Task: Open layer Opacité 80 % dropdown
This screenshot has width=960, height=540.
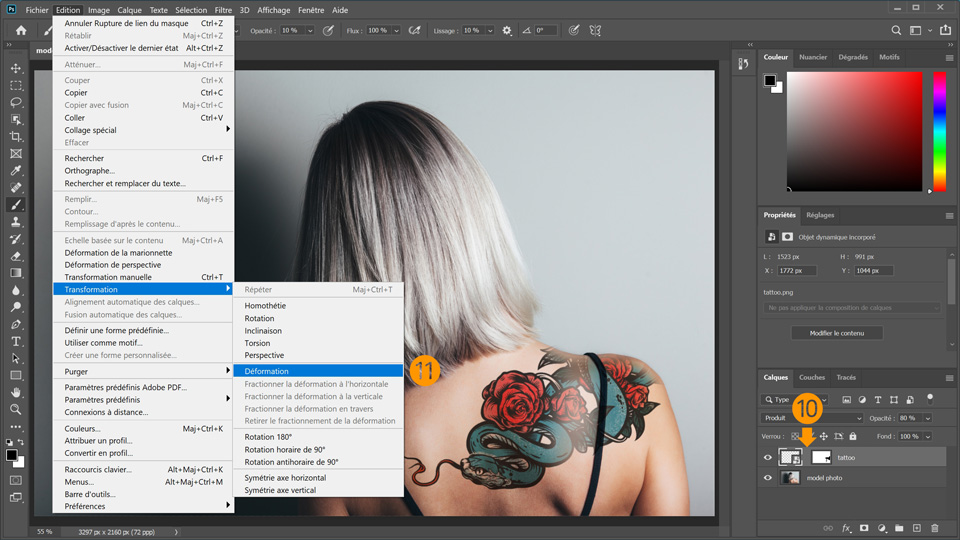Action: (x=928, y=418)
